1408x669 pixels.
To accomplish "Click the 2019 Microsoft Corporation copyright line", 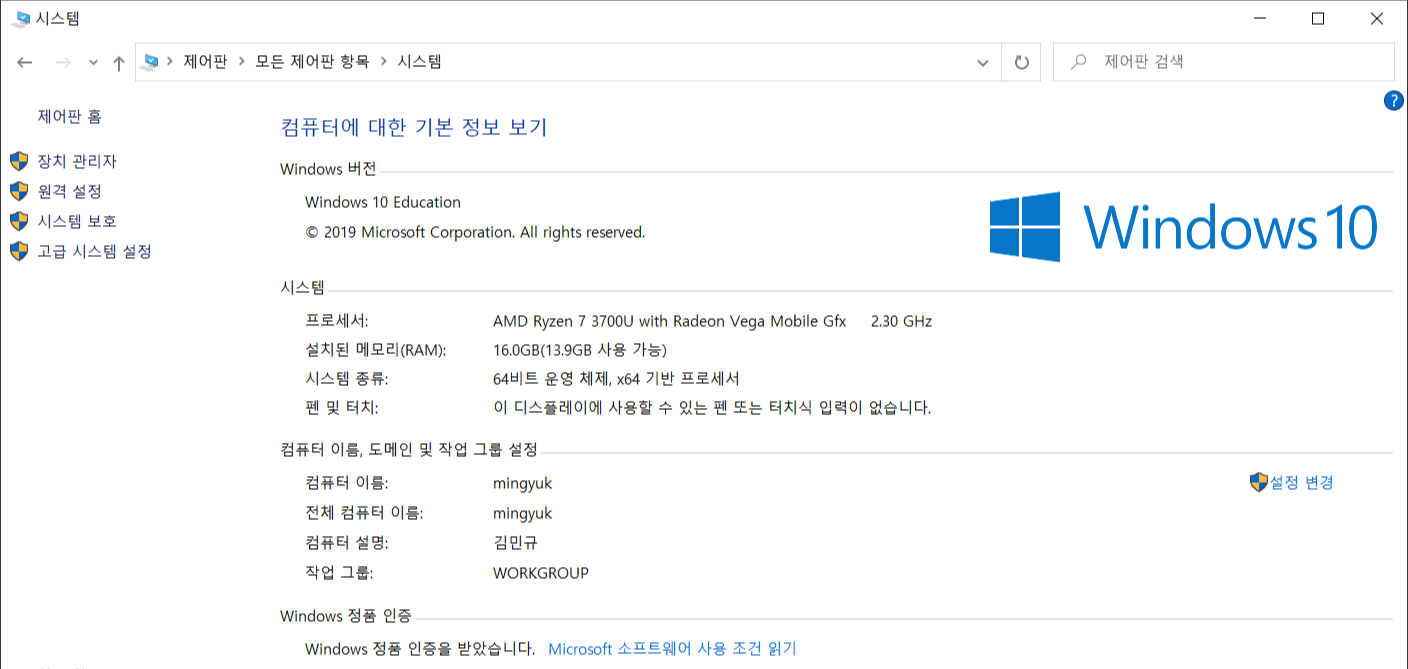I will 475,232.
